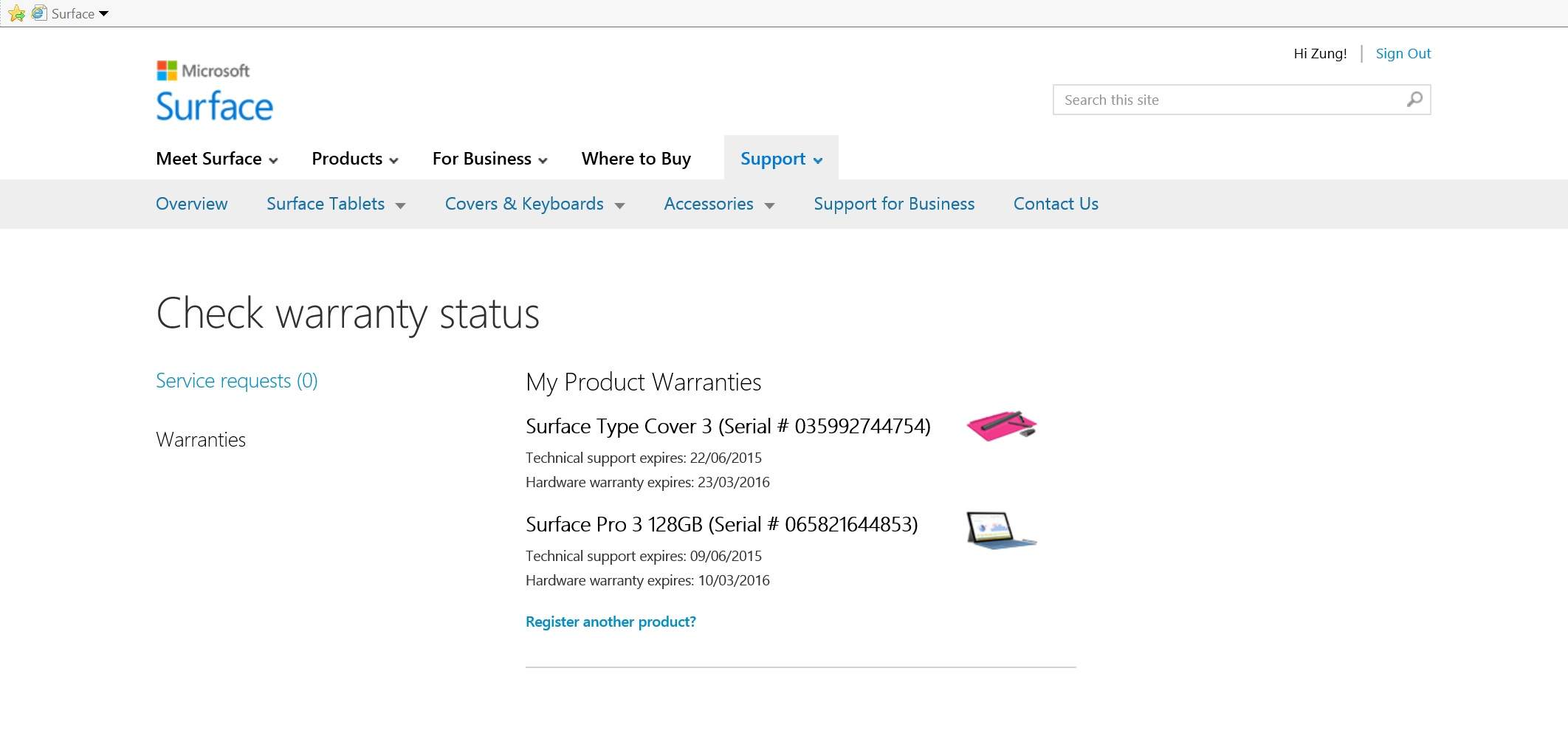Click Technical support expires: 22/06/2015
1568x750 pixels.
(x=644, y=458)
